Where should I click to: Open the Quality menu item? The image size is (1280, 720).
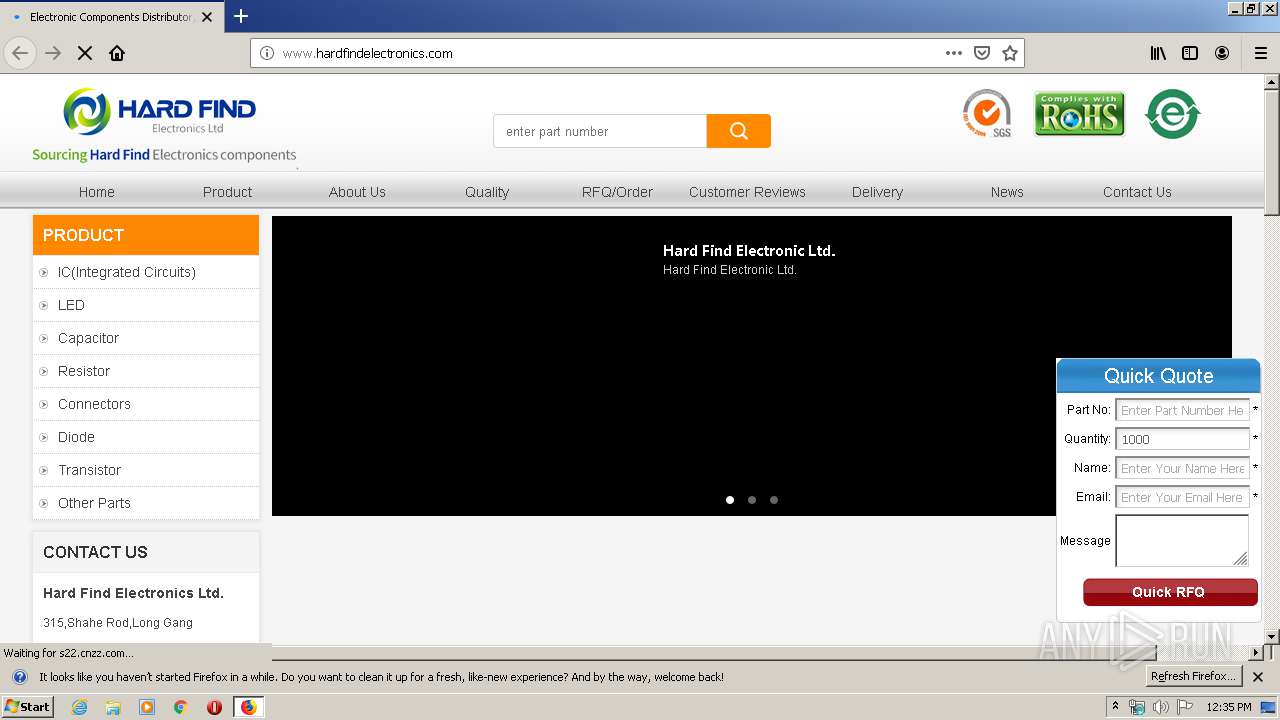click(x=487, y=192)
